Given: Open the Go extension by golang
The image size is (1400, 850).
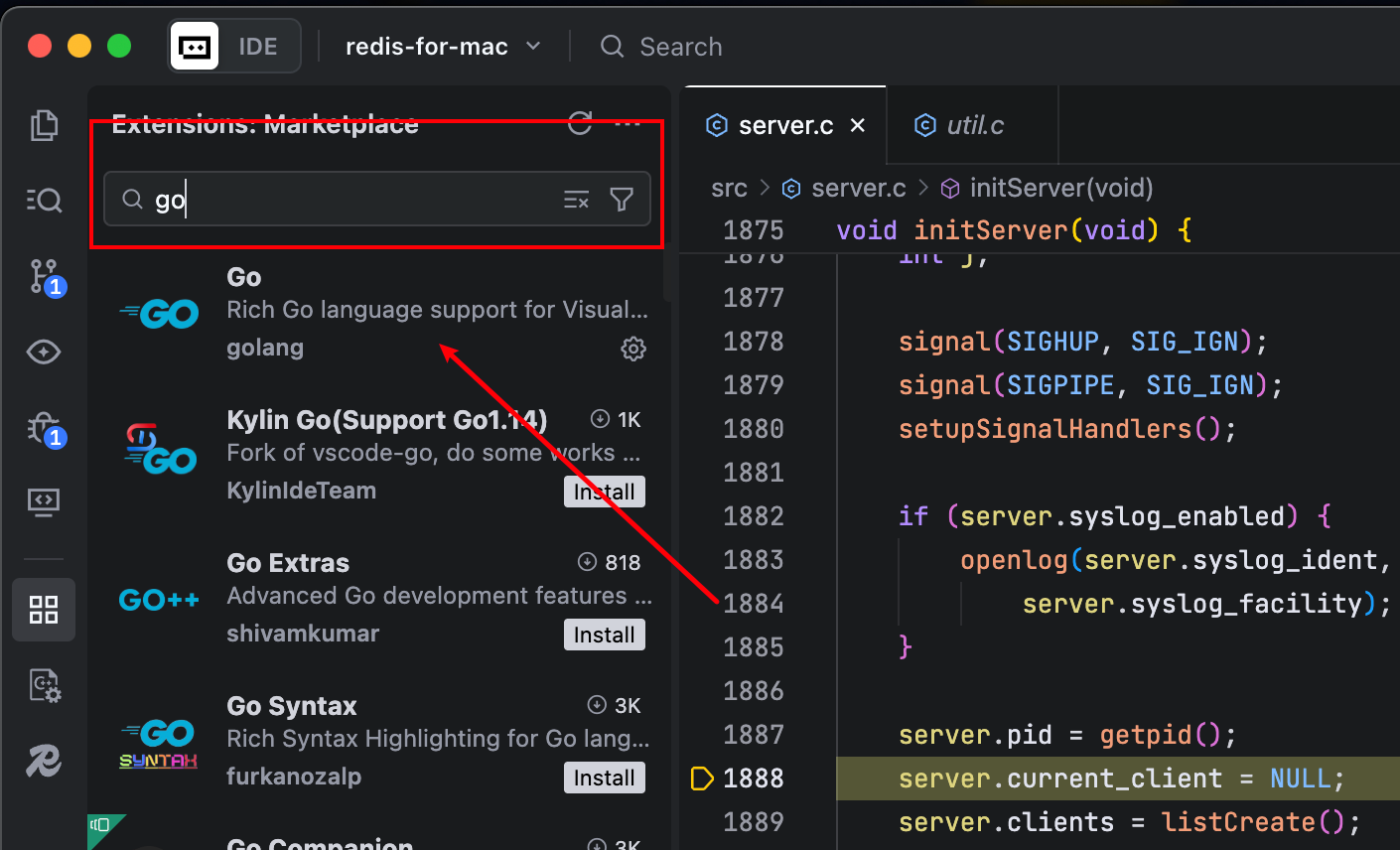Looking at the screenshot, I should [x=244, y=277].
